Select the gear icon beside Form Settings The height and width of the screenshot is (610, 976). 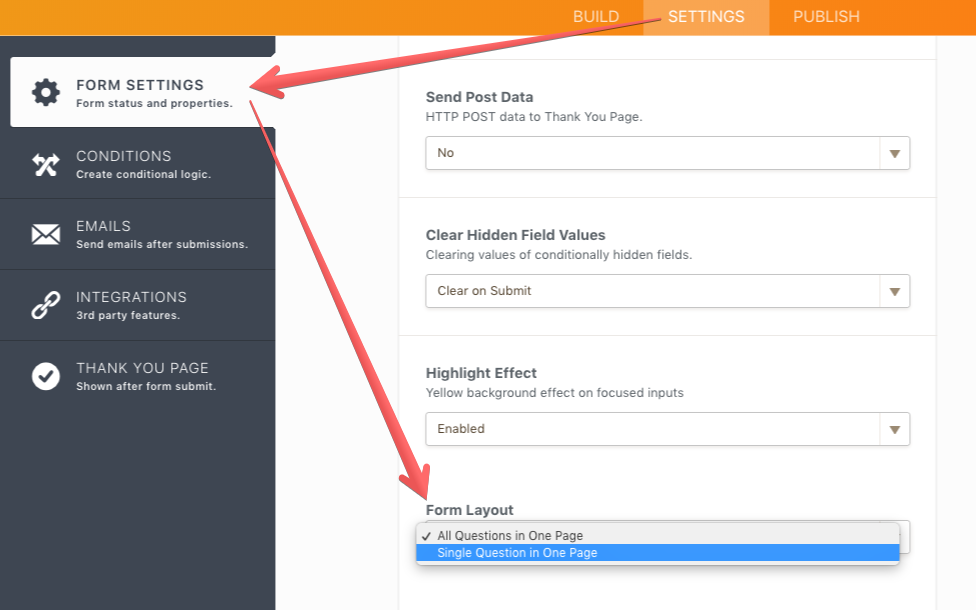coord(46,90)
